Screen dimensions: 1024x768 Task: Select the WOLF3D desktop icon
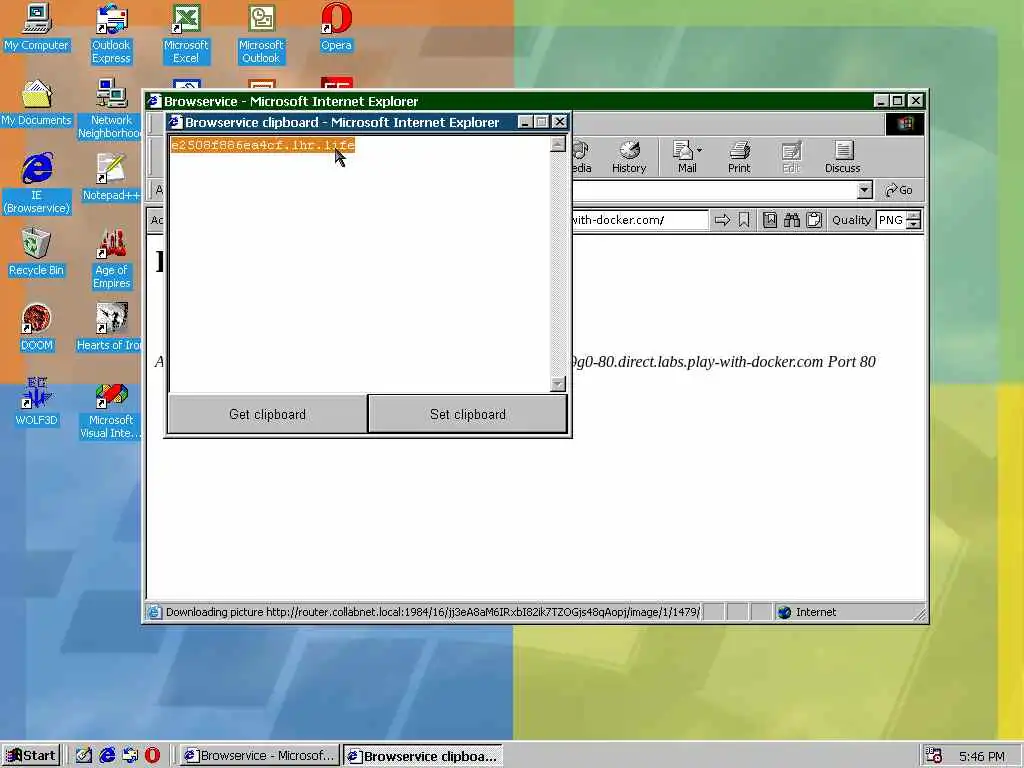37,403
